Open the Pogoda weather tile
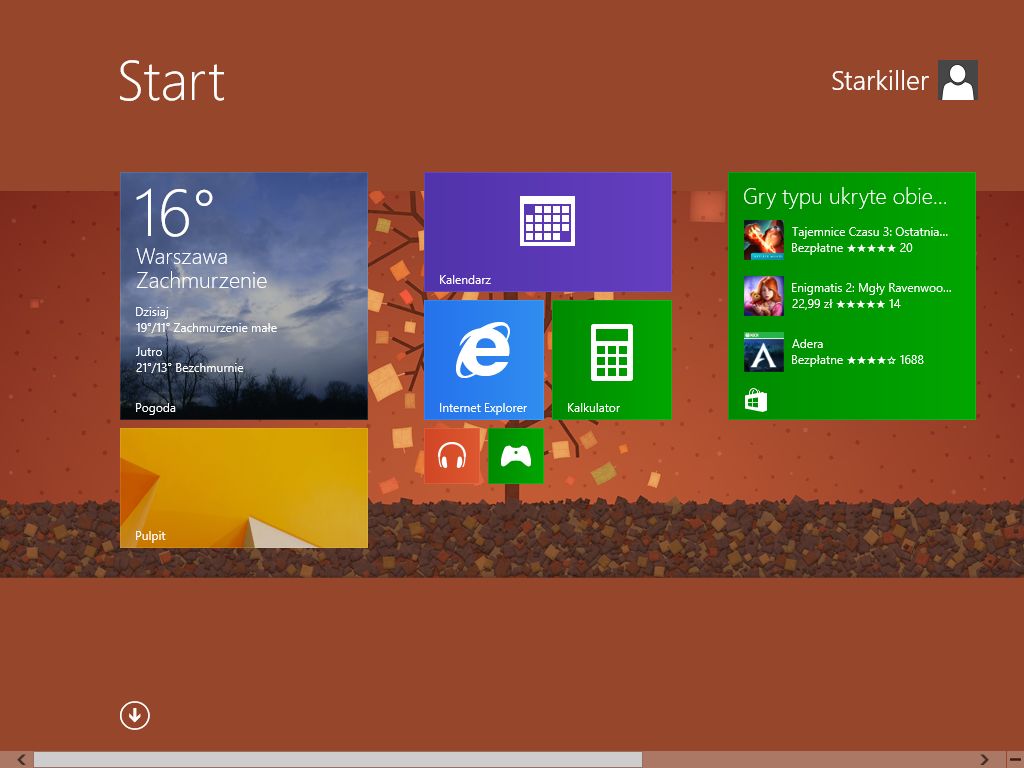Image resolution: width=1024 pixels, height=768 pixels. pos(244,296)
